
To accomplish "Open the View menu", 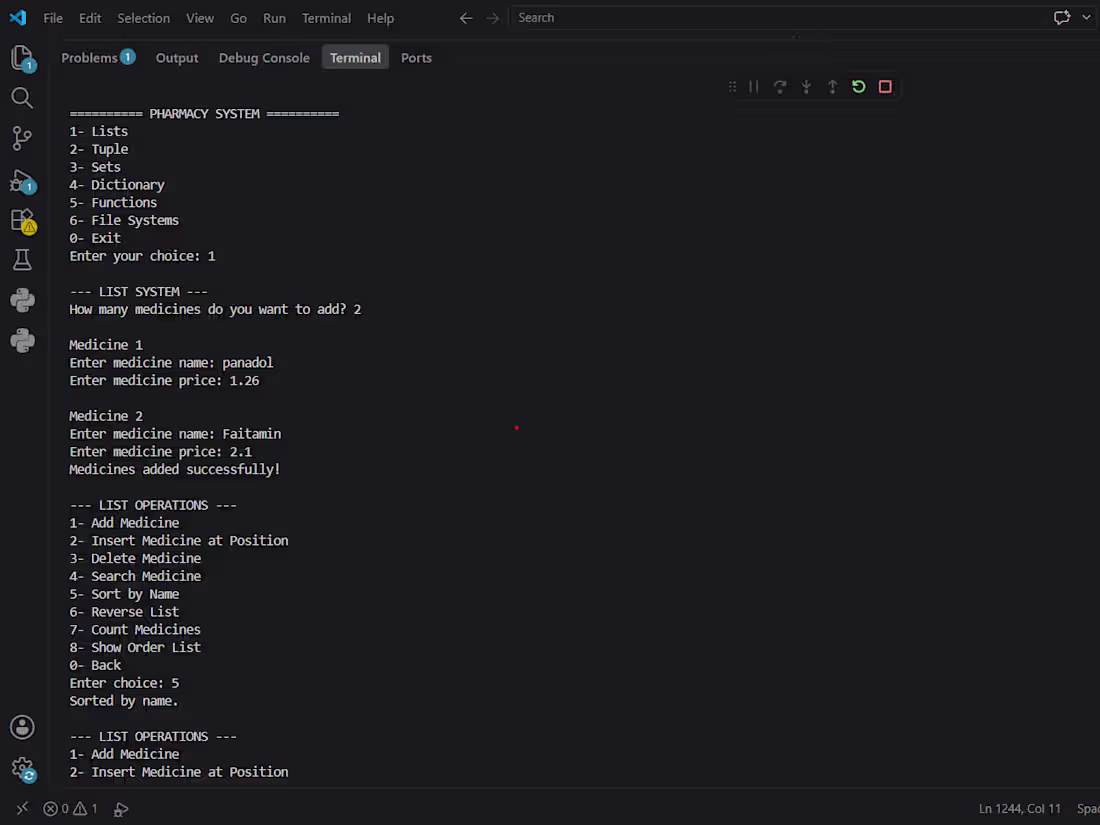I will [x=200, y=18].
